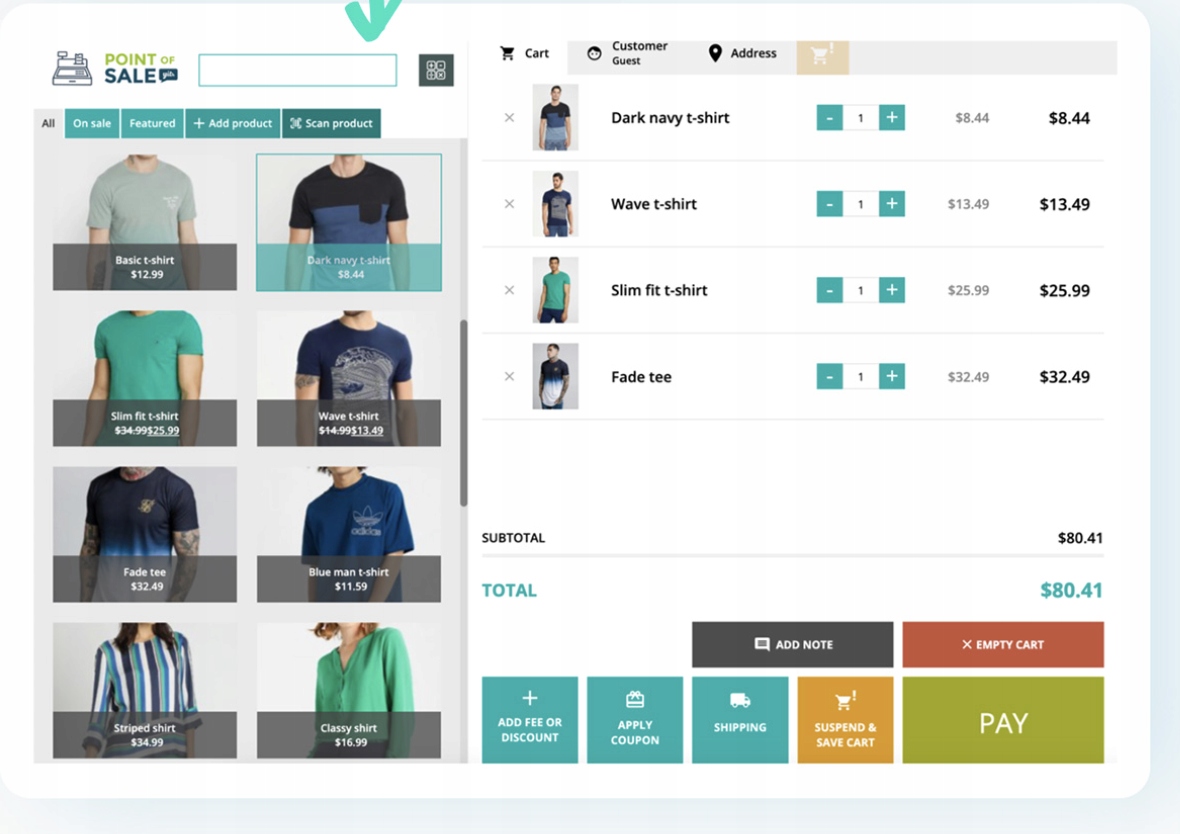Switch to the Customer Guest tab
The height and width of the screenshot is (834, 1180).
coord(628,54)
